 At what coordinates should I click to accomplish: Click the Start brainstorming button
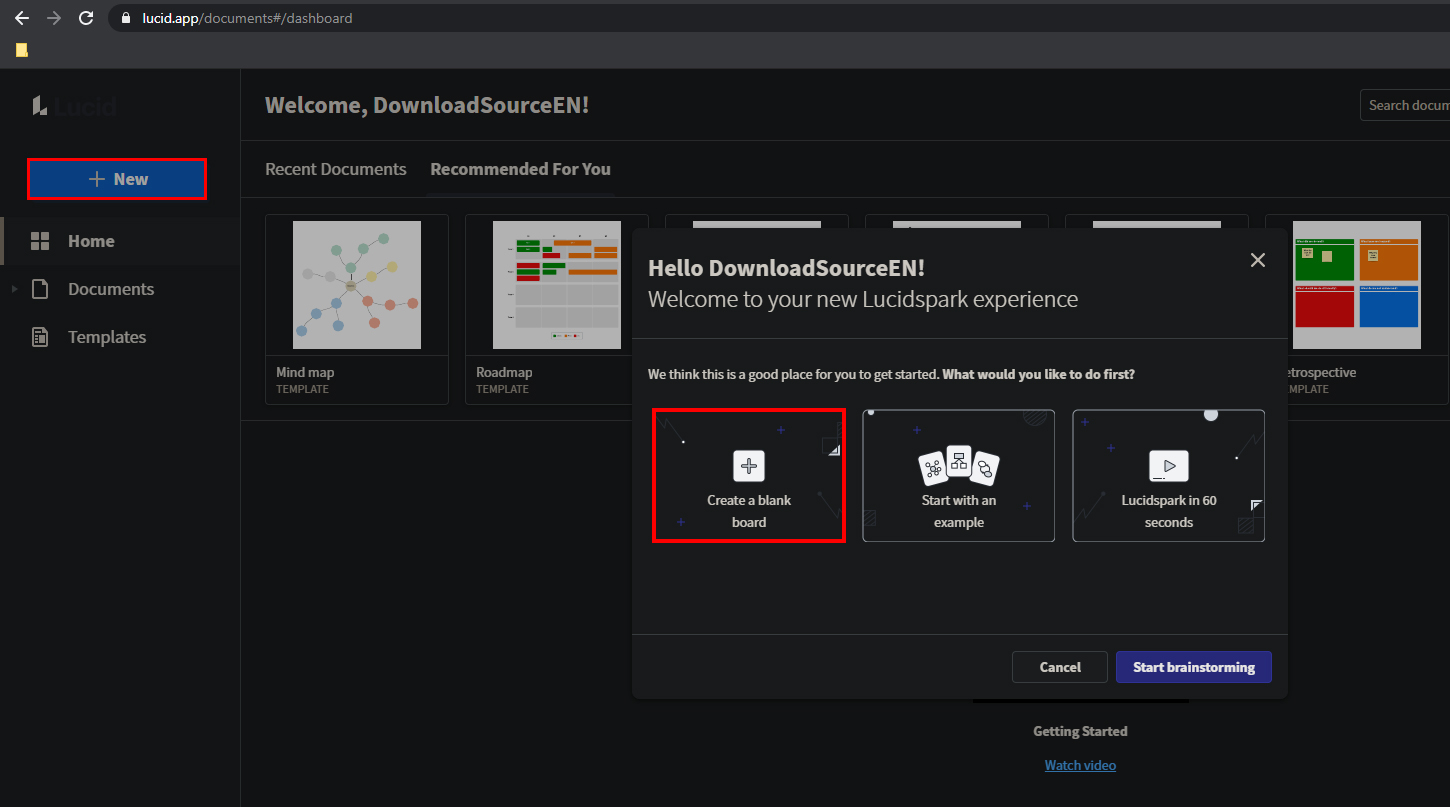1194,667
